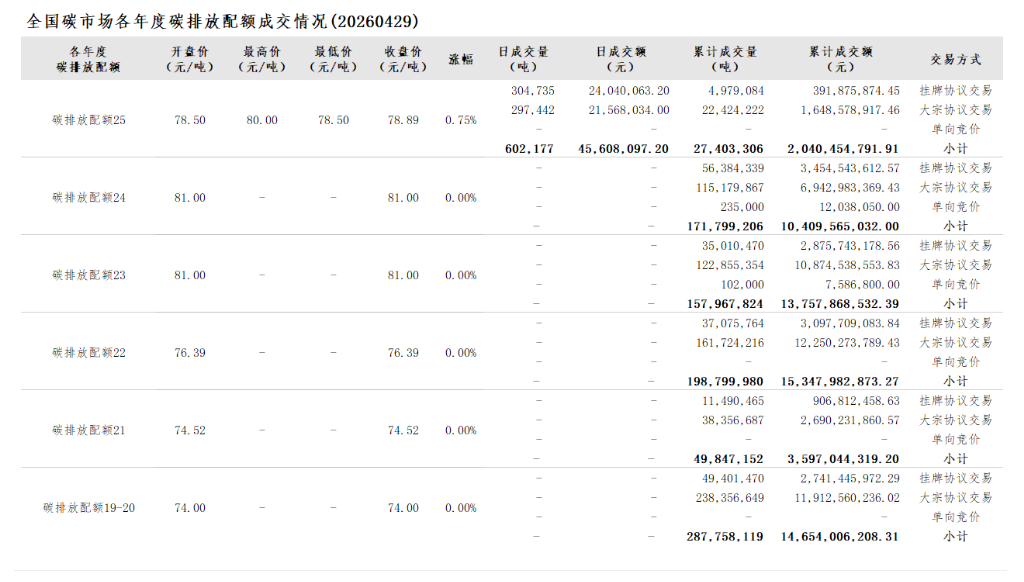Click the 602,177 daily volume subtotal

point(529,149)
